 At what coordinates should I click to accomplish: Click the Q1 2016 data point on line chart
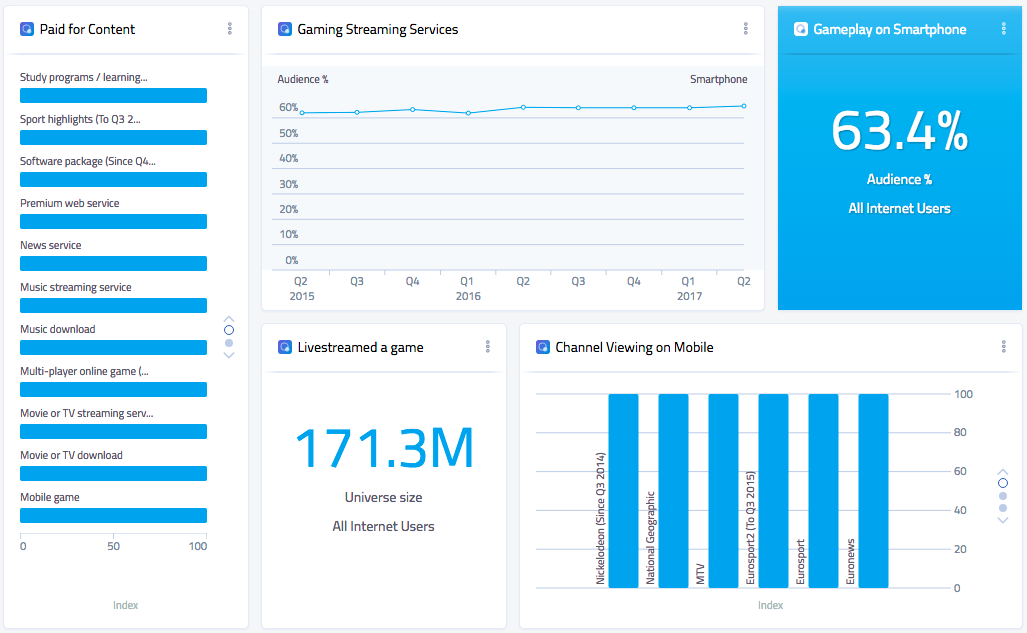coord(468,113)
